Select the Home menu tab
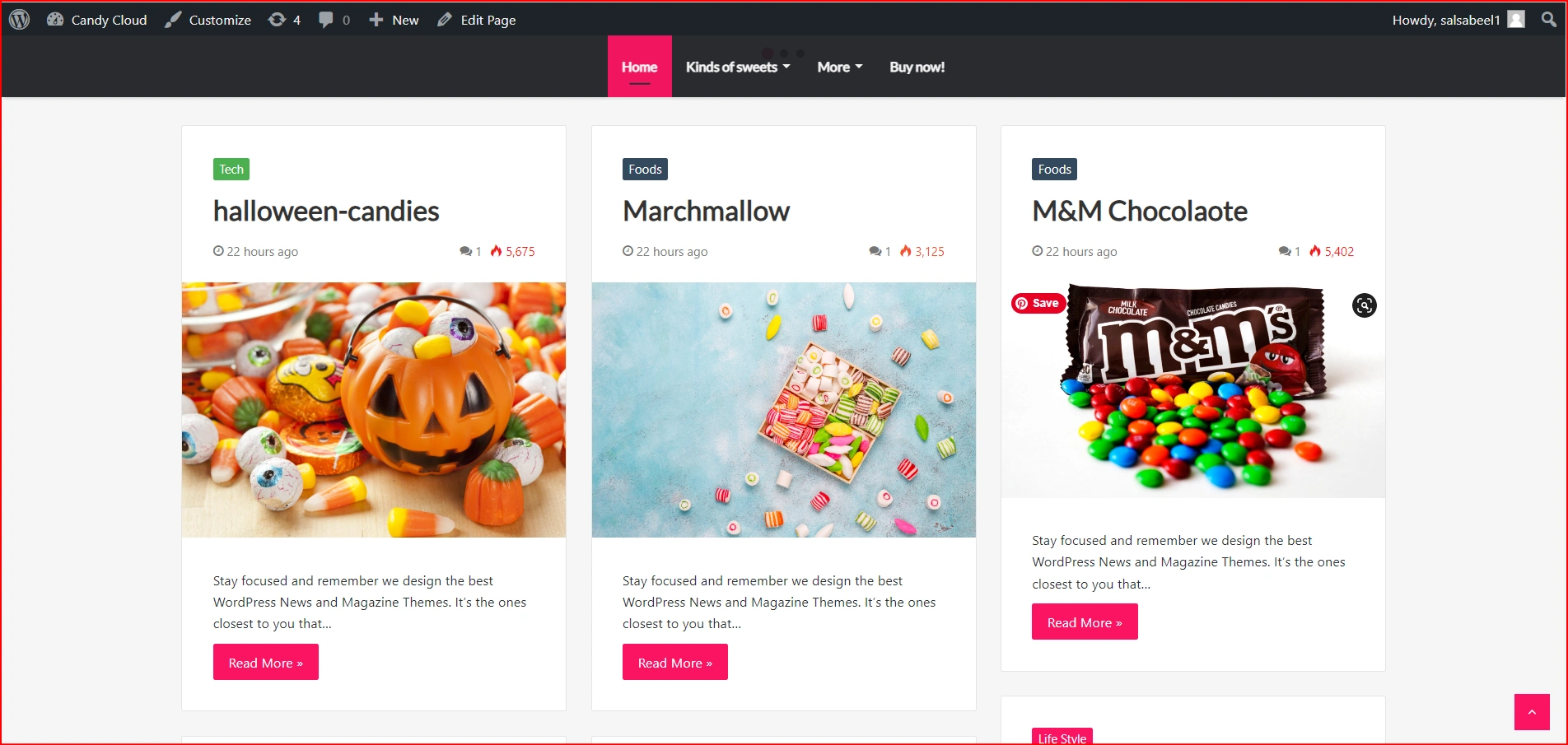The height and width of the screenshot is (745, 1568). click(640, 67)
